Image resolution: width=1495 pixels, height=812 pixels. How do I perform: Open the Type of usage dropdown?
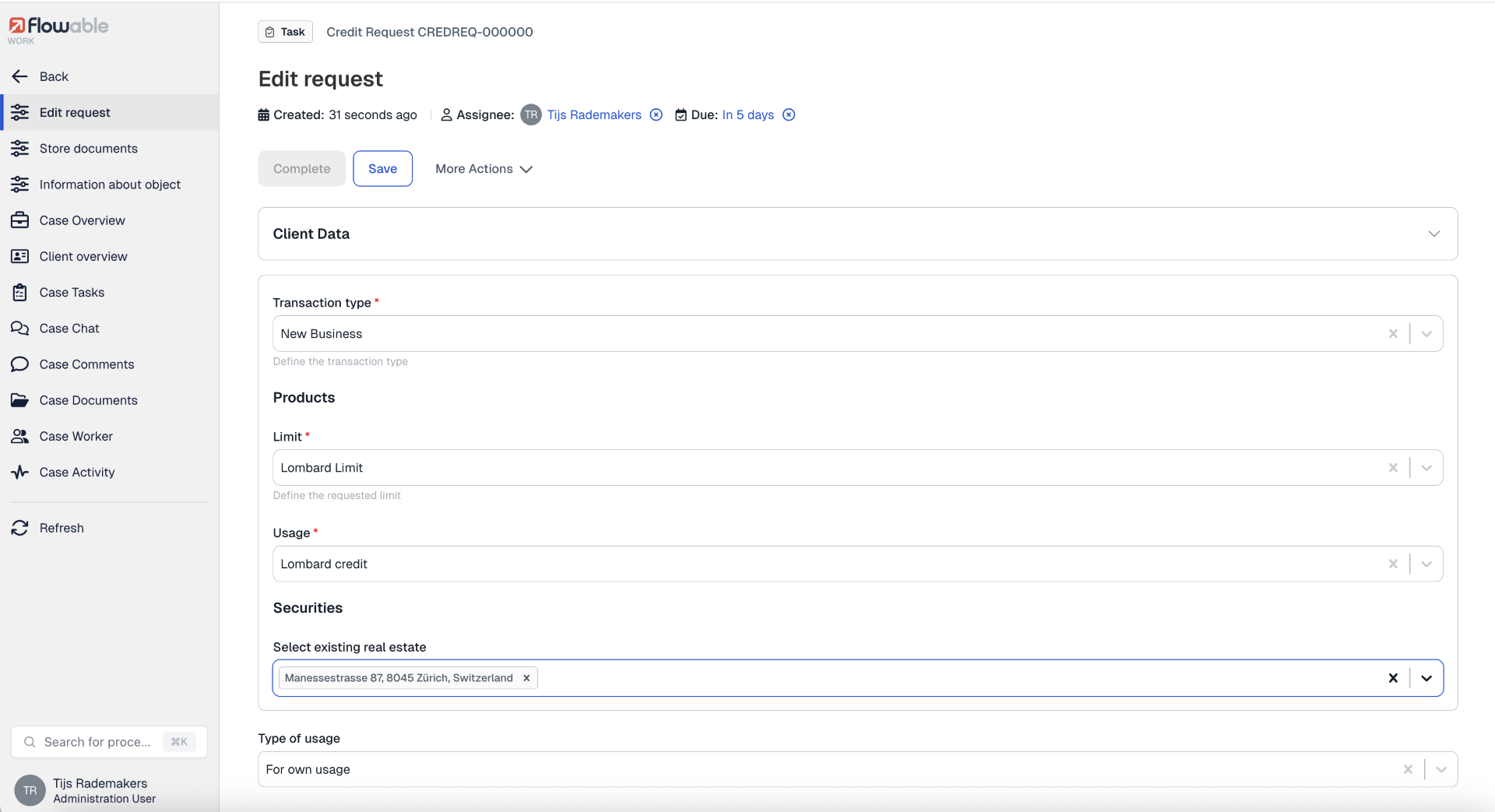[x=1441, y=770]
